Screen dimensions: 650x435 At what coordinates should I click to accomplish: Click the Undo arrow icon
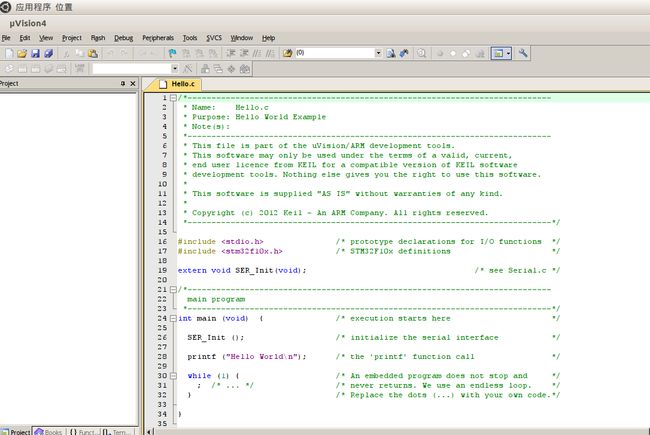pos(110,53)
